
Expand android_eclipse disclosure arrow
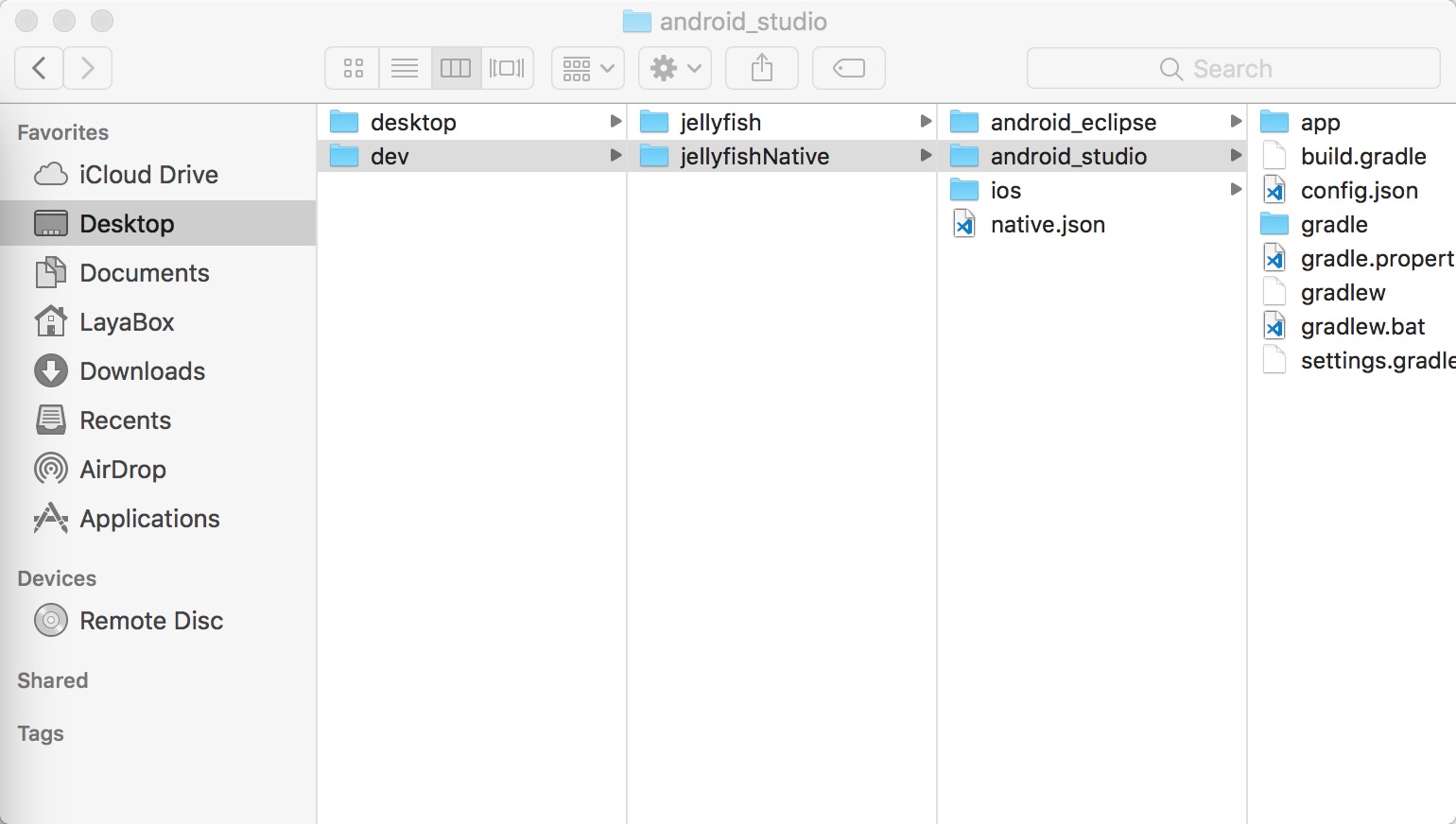coord(1236,121)
